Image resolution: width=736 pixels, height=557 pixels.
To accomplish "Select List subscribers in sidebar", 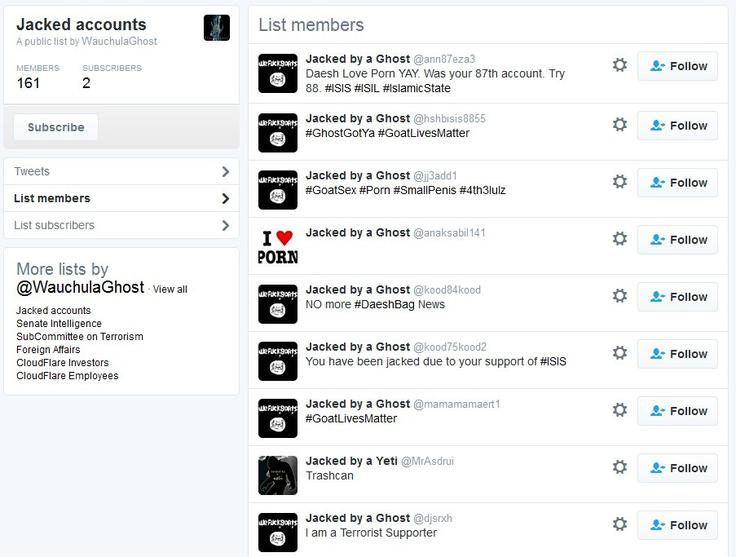I will point(122,225).
